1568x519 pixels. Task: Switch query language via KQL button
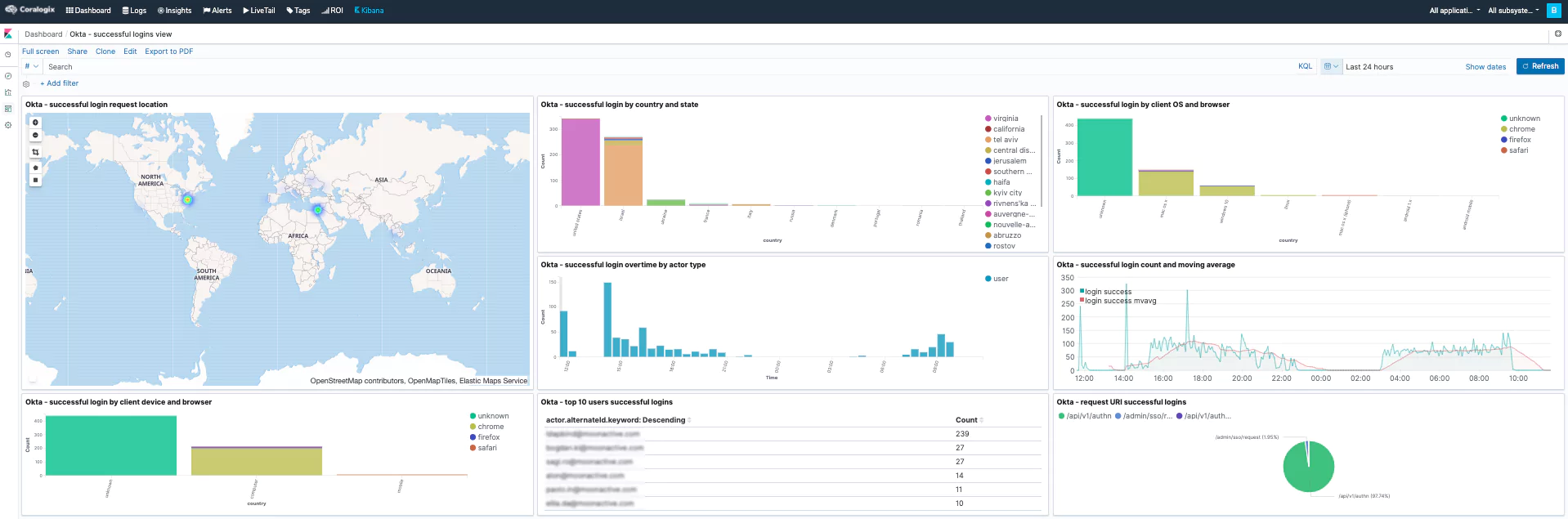pos(1305,66)
